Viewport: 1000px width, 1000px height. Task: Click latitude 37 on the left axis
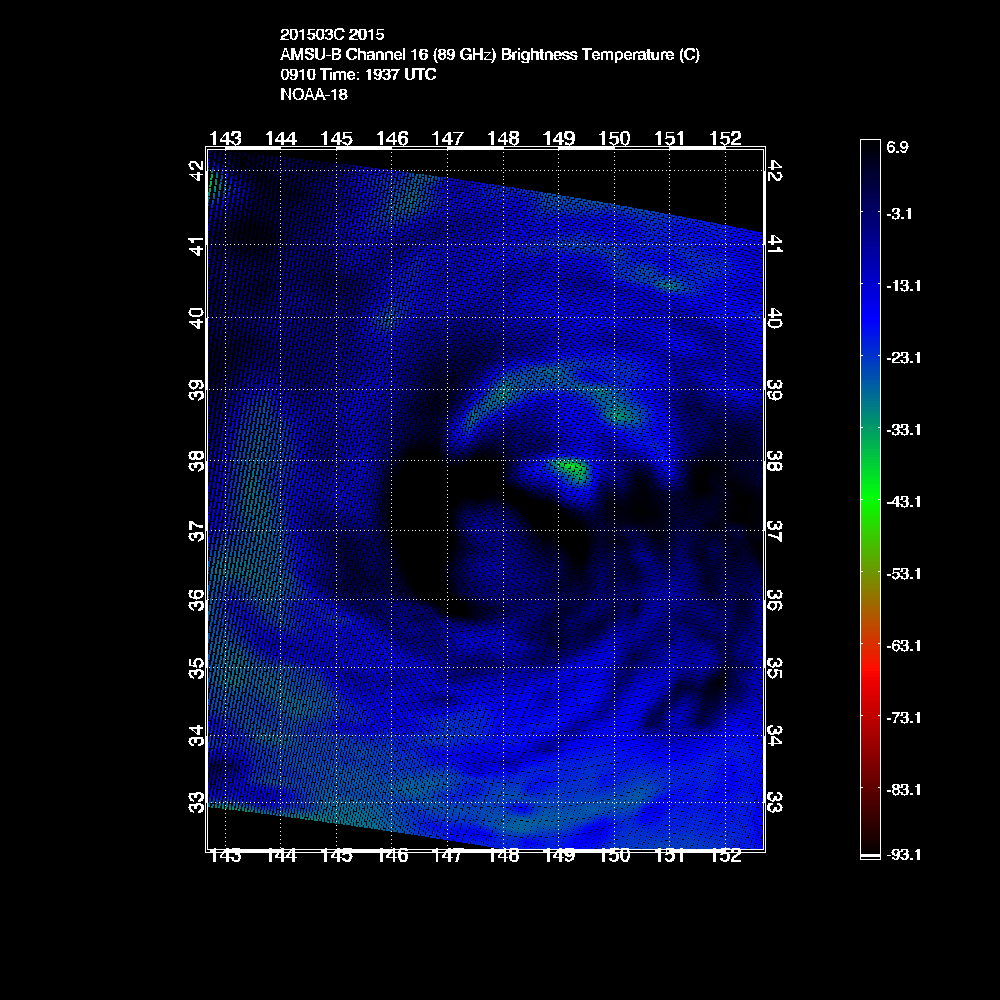tap(197, 531)
